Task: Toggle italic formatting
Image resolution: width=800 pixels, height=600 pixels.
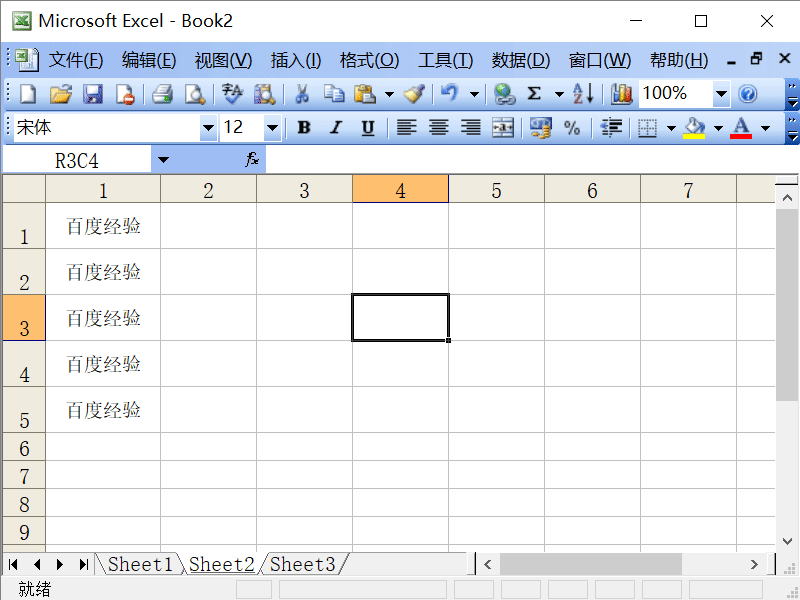Action: point(336,127)
